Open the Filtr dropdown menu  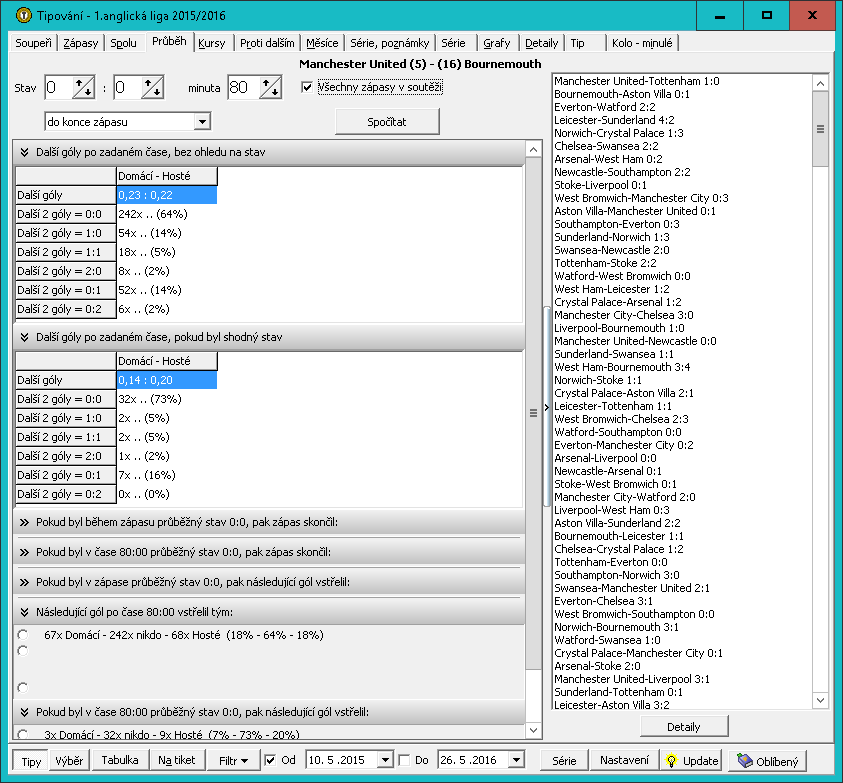pos(233,760)
